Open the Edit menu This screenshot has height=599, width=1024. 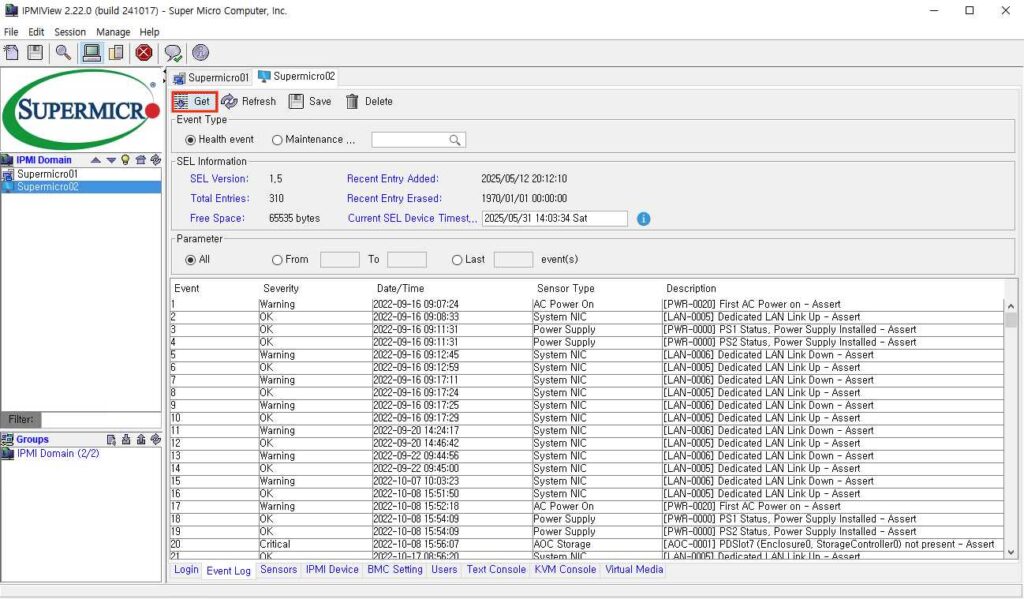[36, 32]
